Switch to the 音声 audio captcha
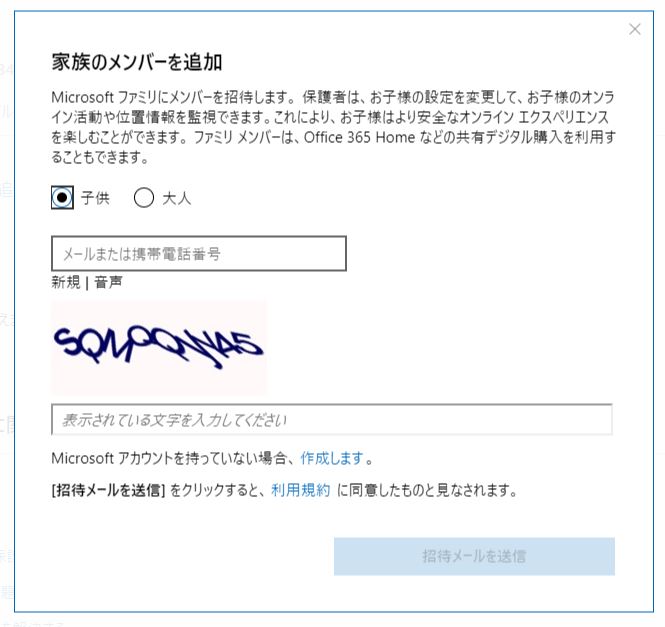The image size is (665, 627). pyautogui.click(x=109, y=283)
